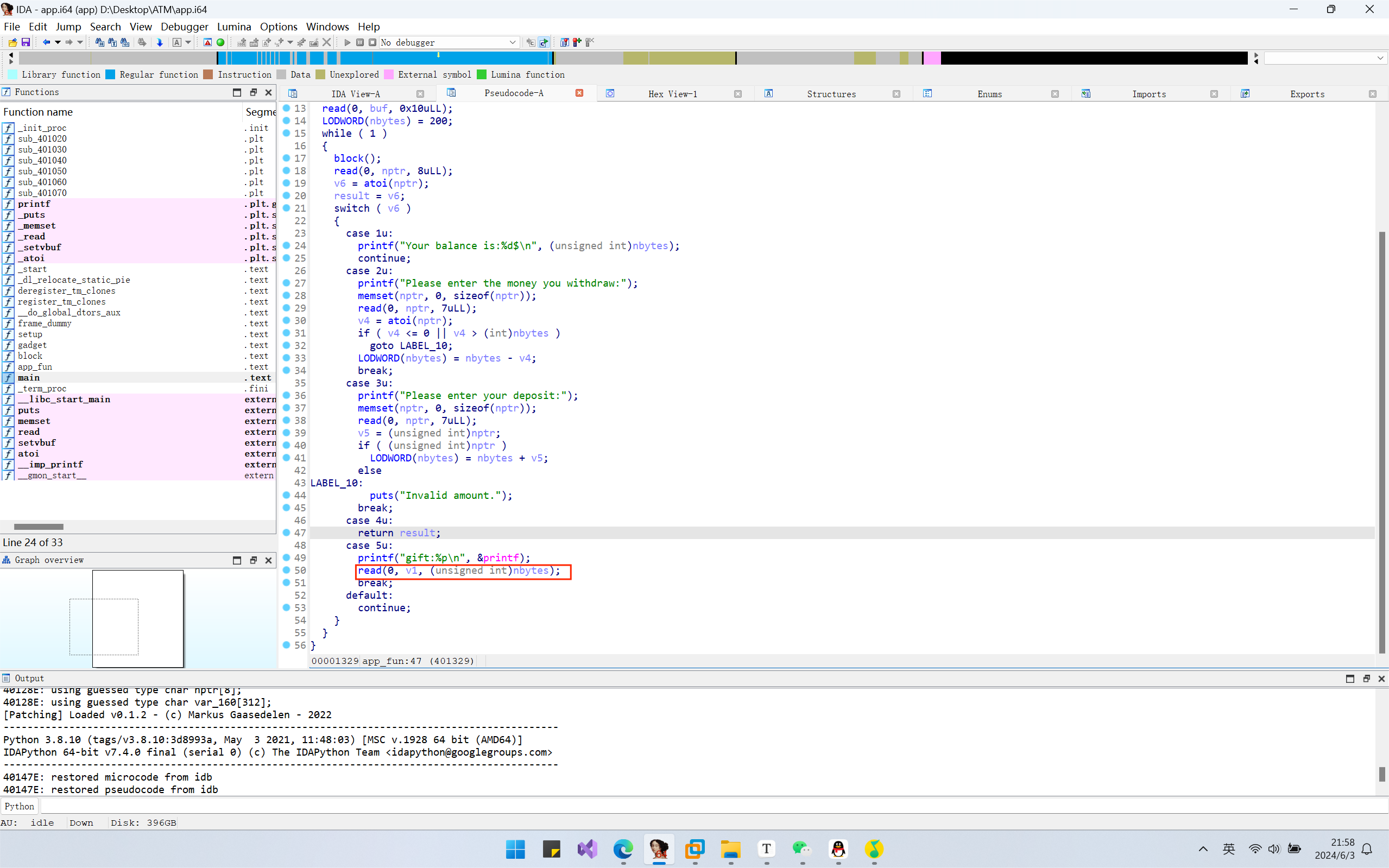This screenshot has width=1389, height=868.
Task: Click the save database icon
Action: point(26,42)
